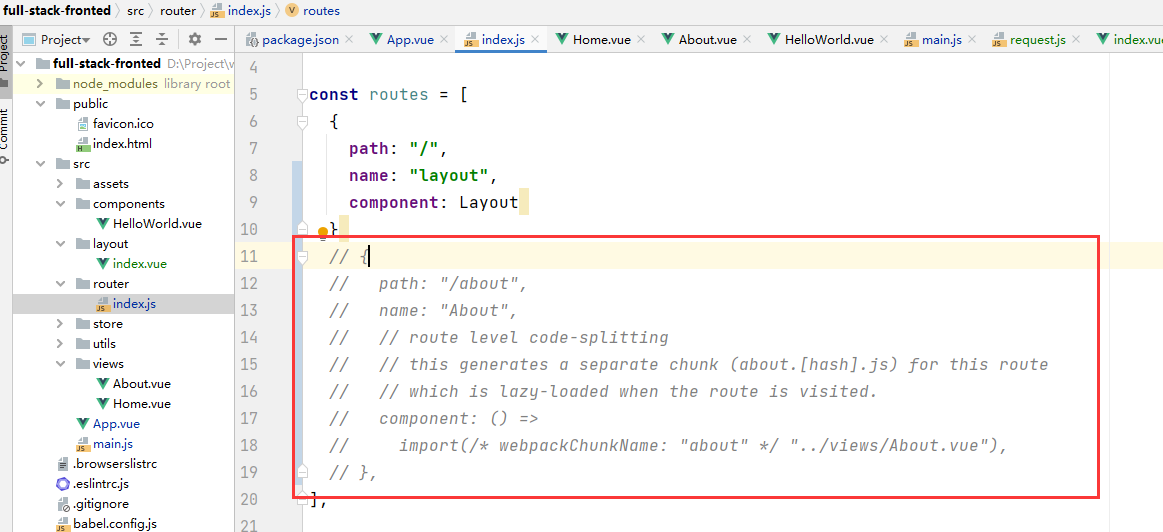Screen dimensions: 1163x532
Task: Select favicon.ico in the project tree
Action: point(115,124)
